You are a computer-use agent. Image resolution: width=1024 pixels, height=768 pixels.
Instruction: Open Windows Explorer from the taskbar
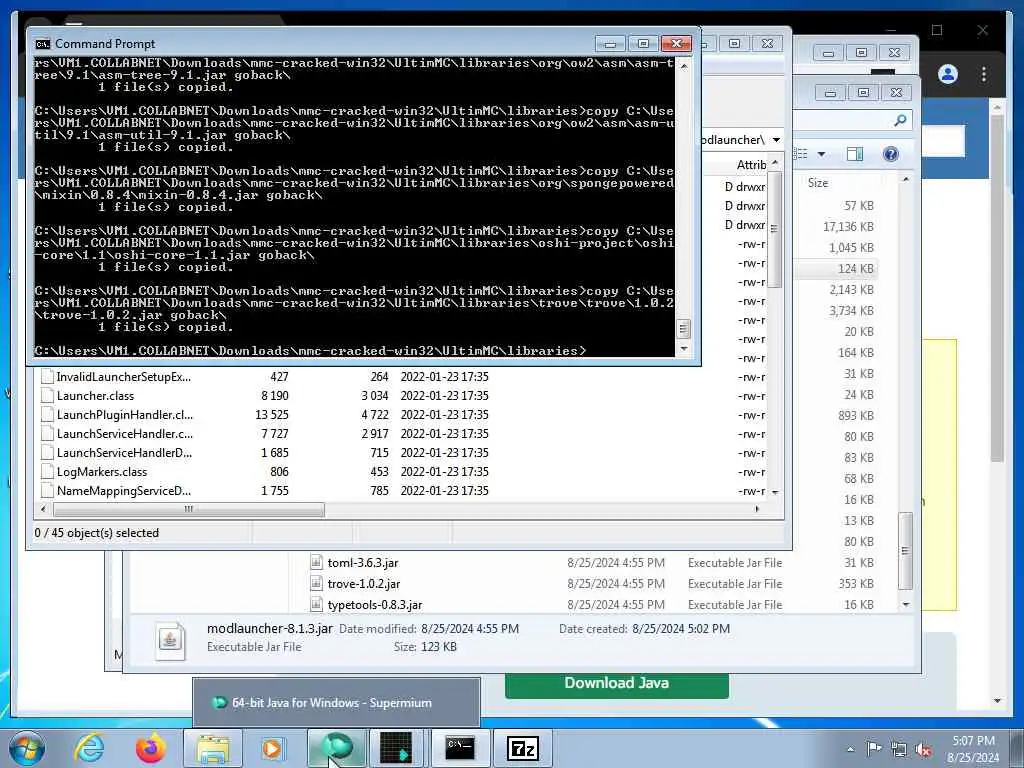point(213,748)
